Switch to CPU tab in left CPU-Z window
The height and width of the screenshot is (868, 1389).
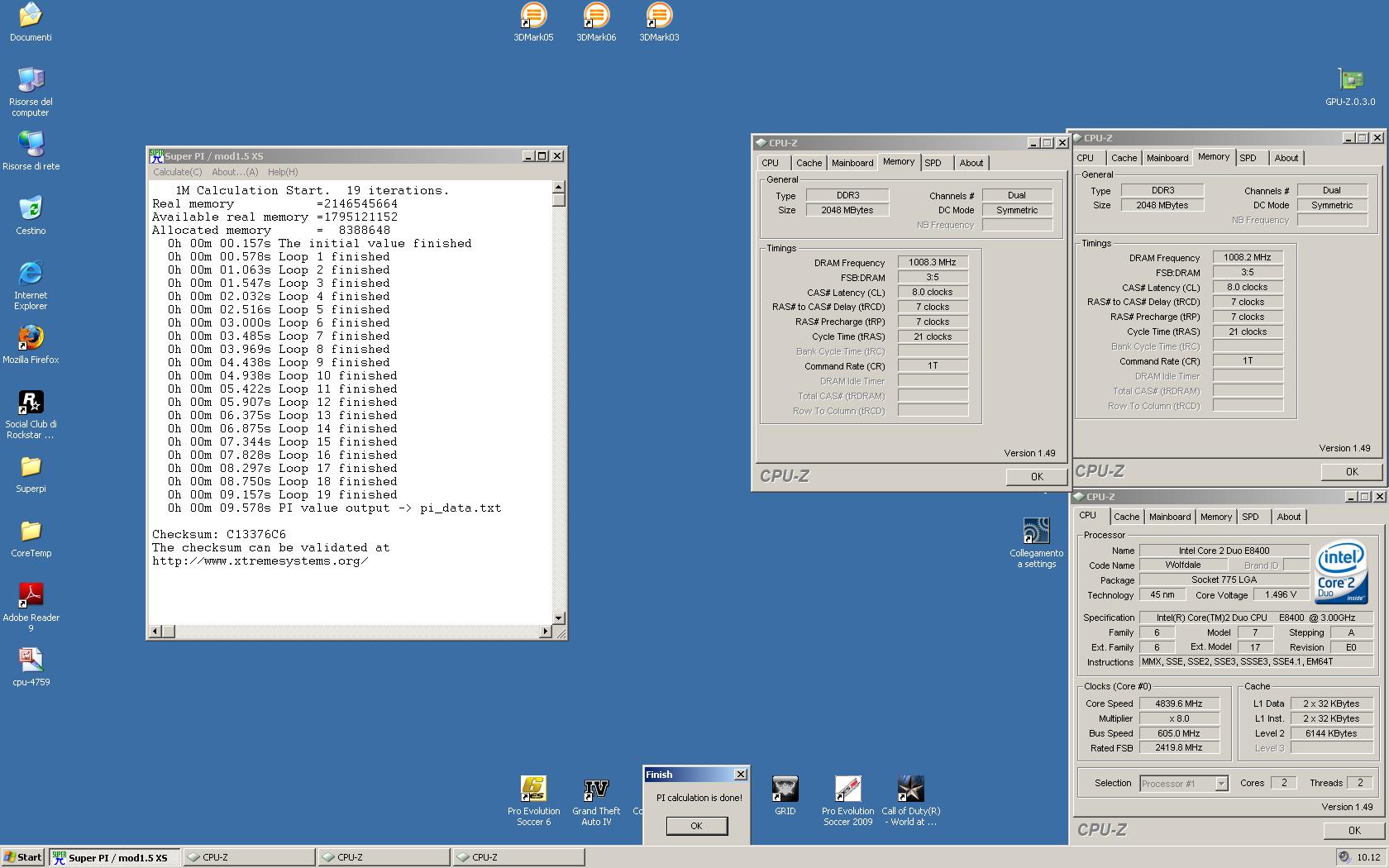[x=771, y=163]
